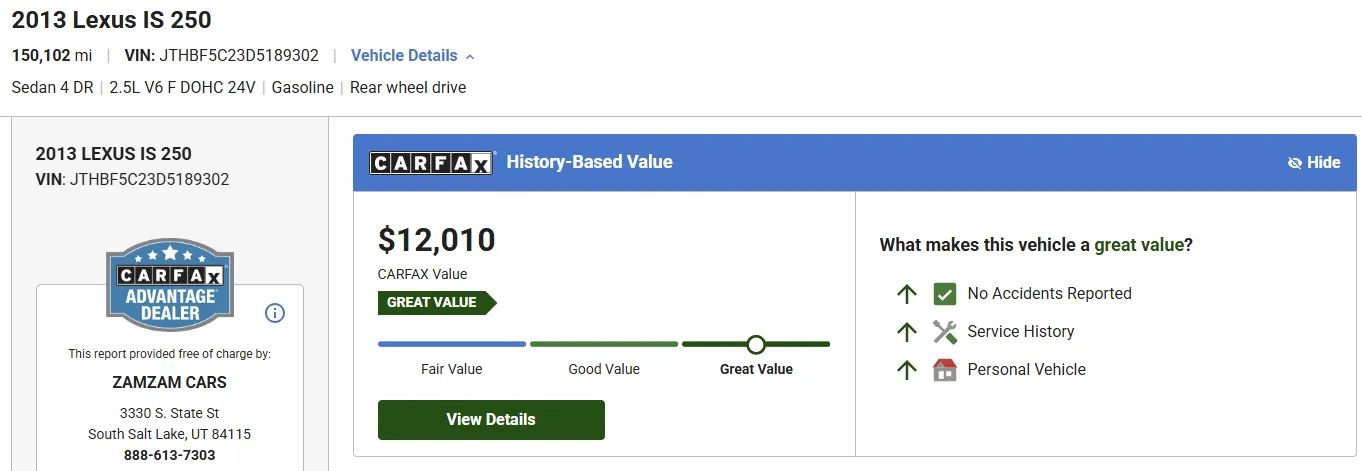
Task: Click the 2.5L V6 F DOHC 24V spec
Action: [183, 88]
